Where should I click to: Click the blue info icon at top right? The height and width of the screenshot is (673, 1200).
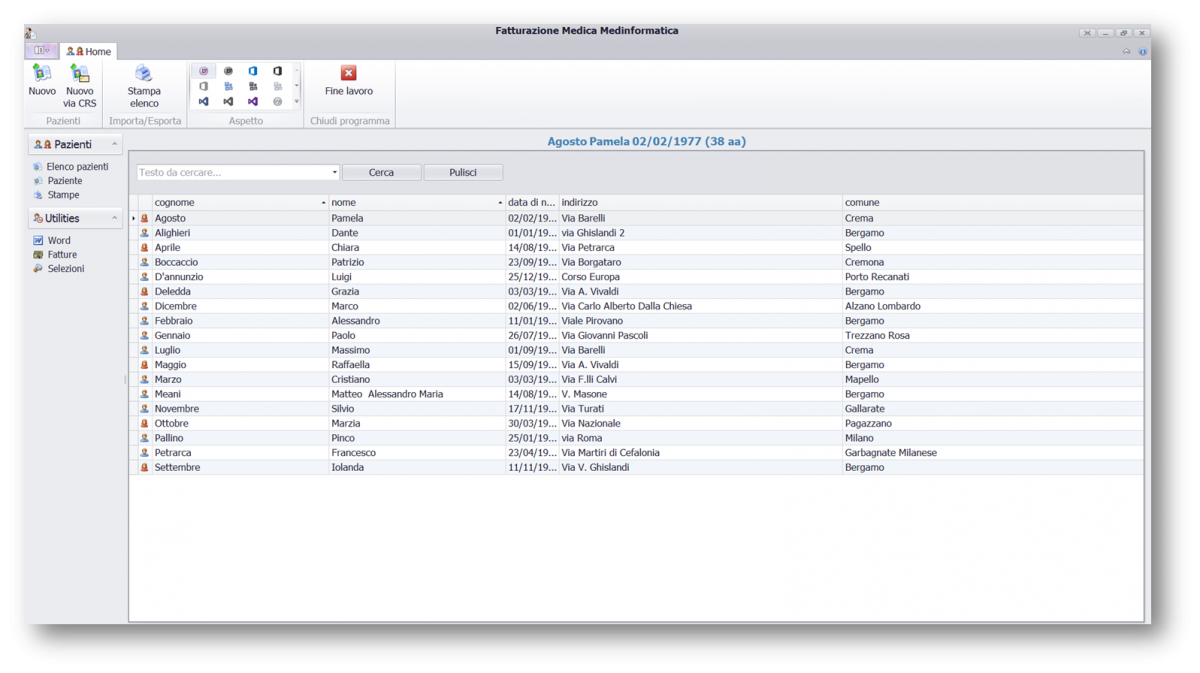[1143, 51]
